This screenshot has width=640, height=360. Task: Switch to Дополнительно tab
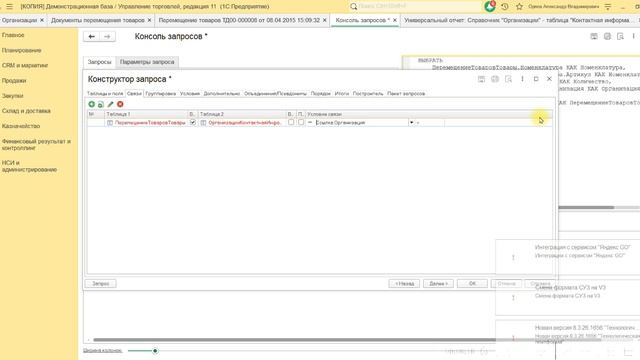pyautogui.click(x=222, y=93)
